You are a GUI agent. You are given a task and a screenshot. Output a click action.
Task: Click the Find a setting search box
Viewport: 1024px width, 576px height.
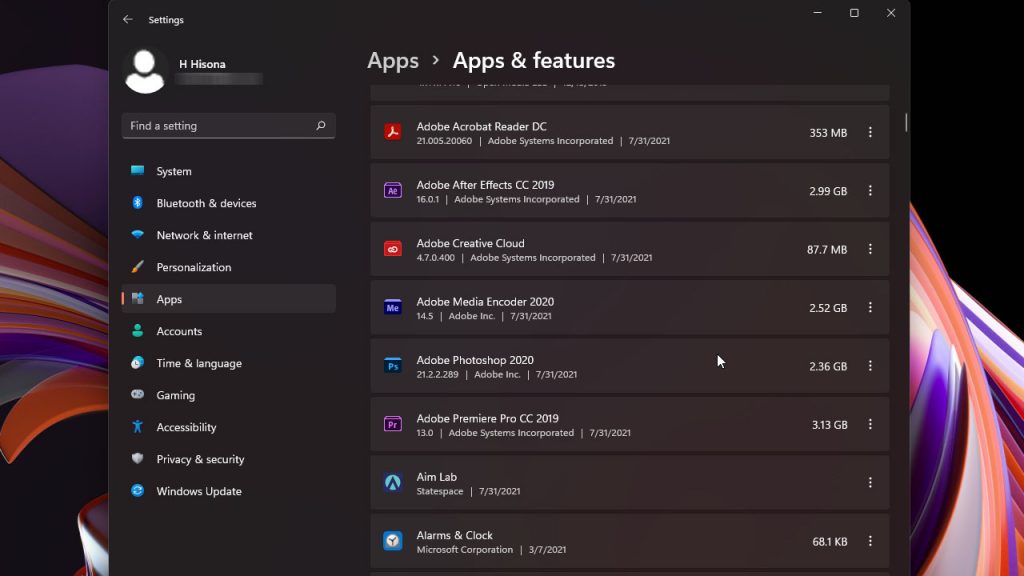229,125
